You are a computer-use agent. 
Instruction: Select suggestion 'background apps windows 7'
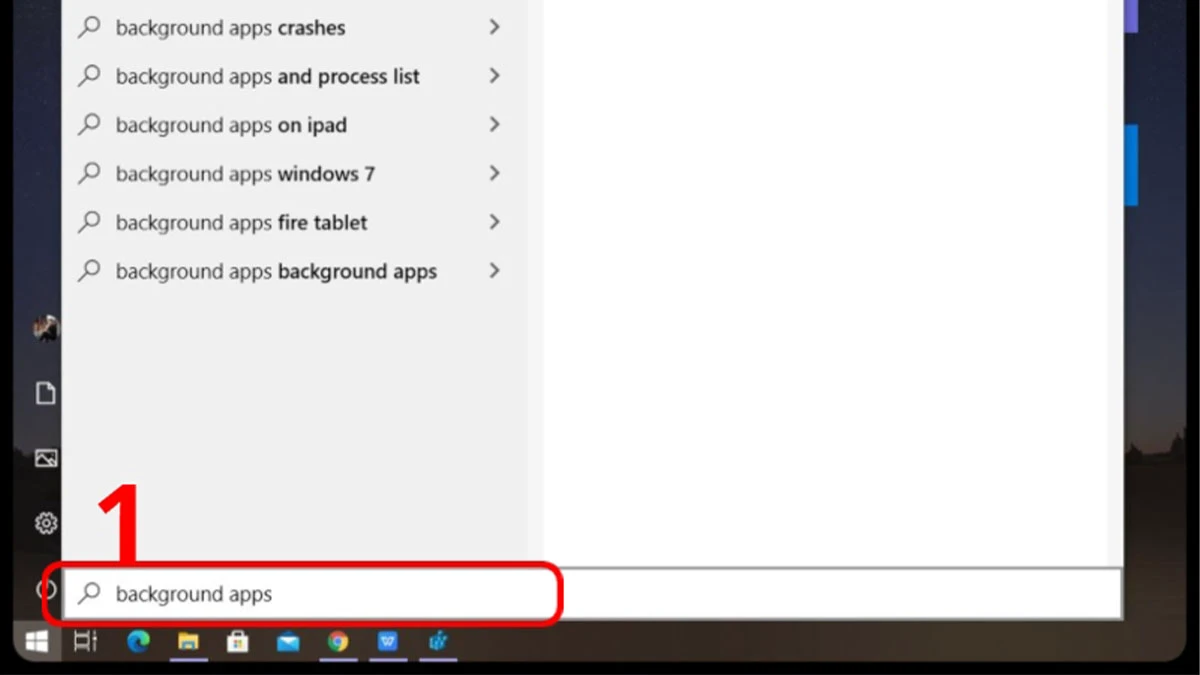(294, 174)
